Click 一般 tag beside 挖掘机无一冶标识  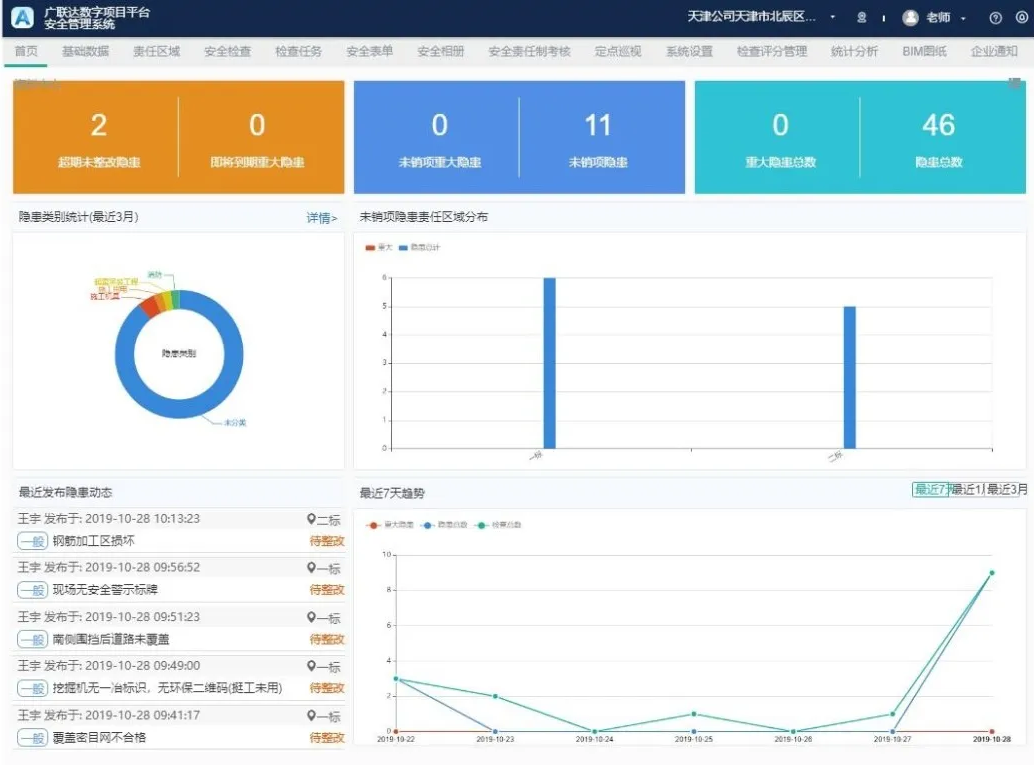[x=32, y=688]
